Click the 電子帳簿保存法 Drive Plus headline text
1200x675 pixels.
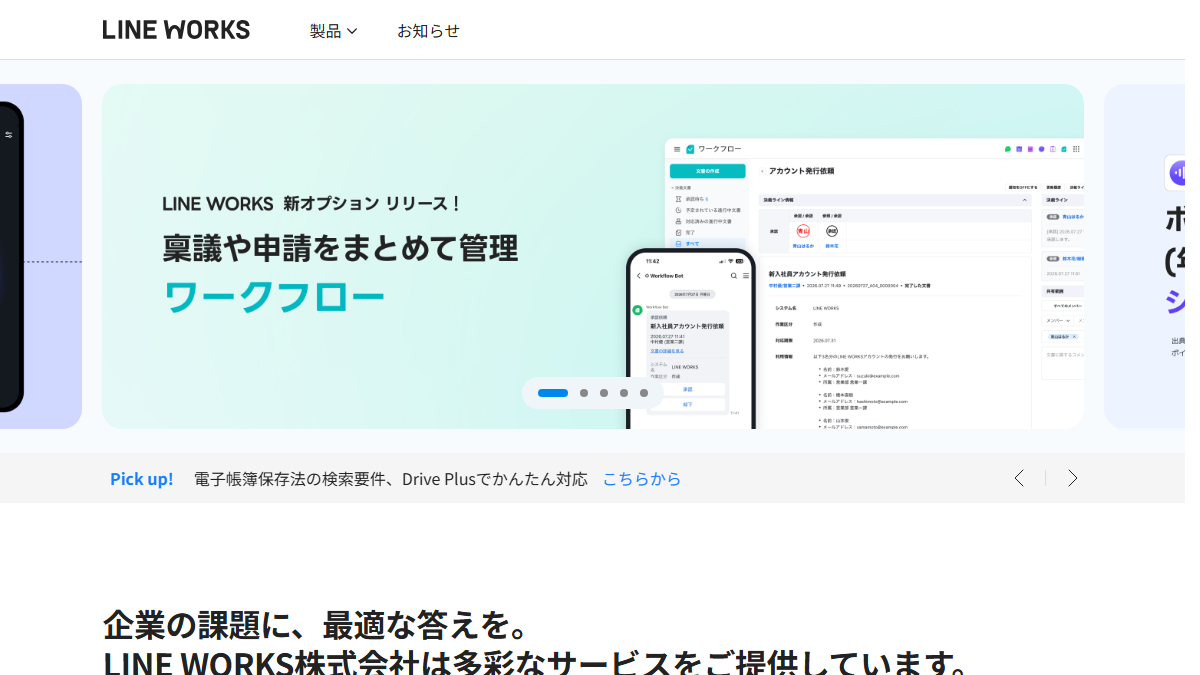click(391, 479)
